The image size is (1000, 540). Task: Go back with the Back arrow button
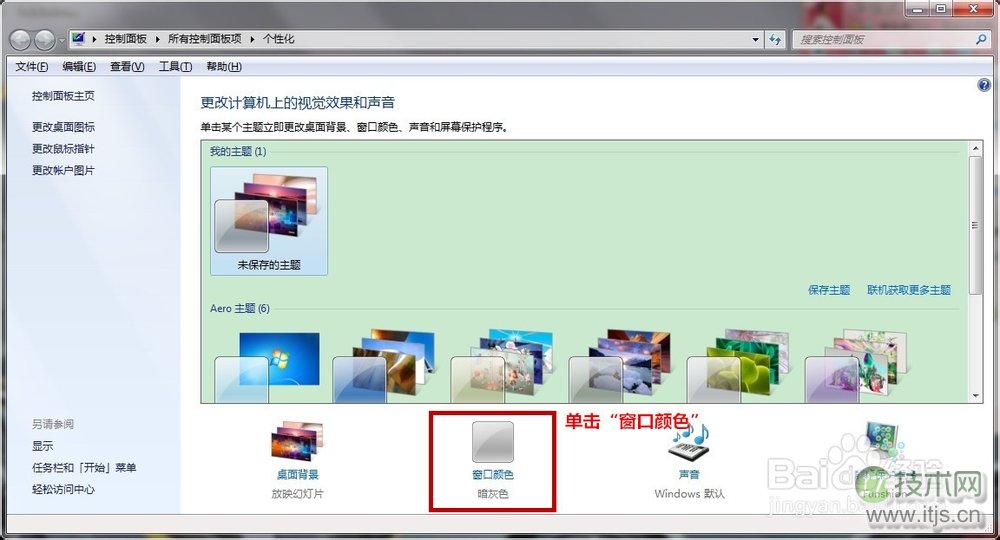(20, 40)
